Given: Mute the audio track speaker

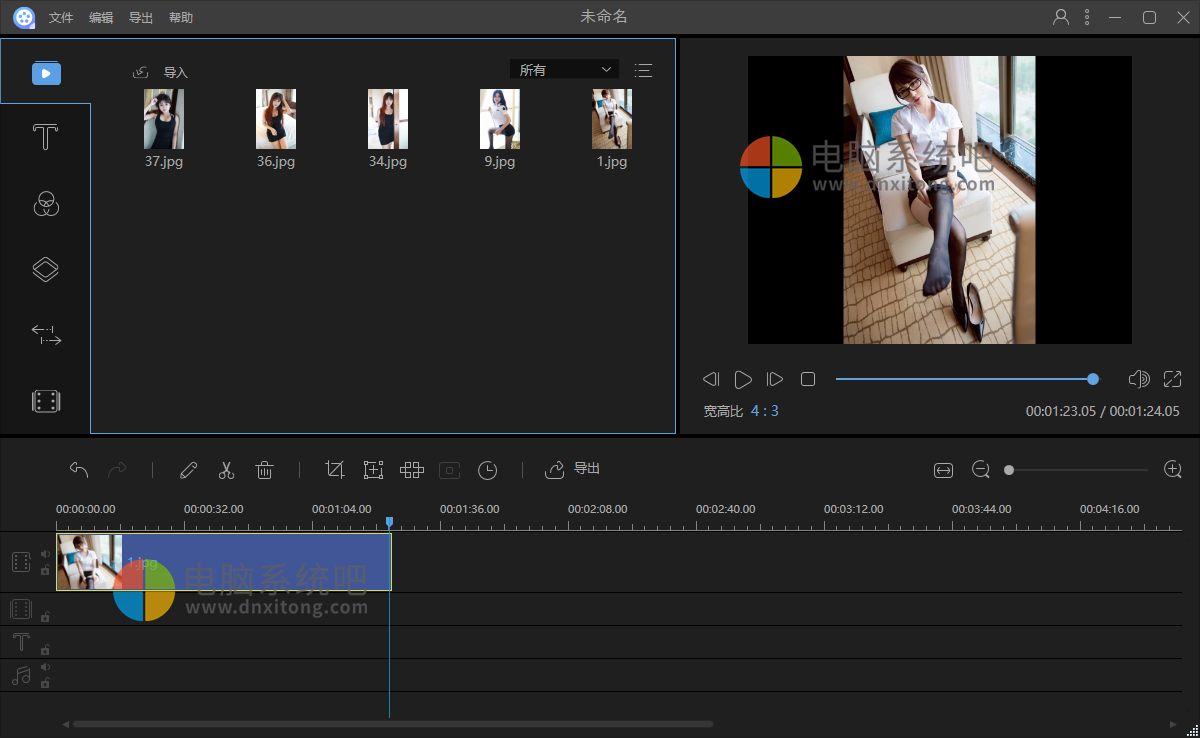Looking at the screenshot, I should click(45, 667).
